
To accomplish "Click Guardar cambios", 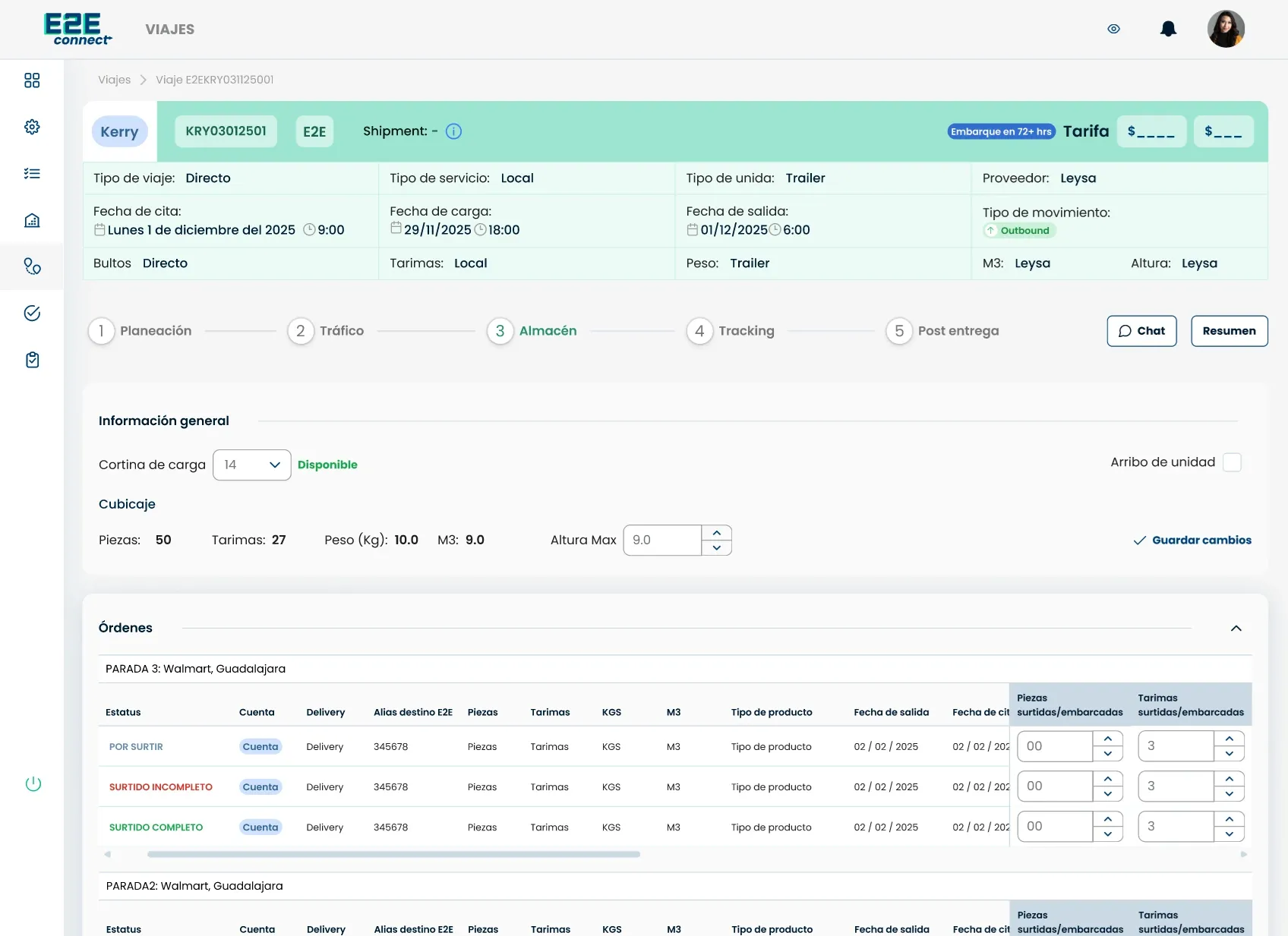I will [x=1192, y=540].
